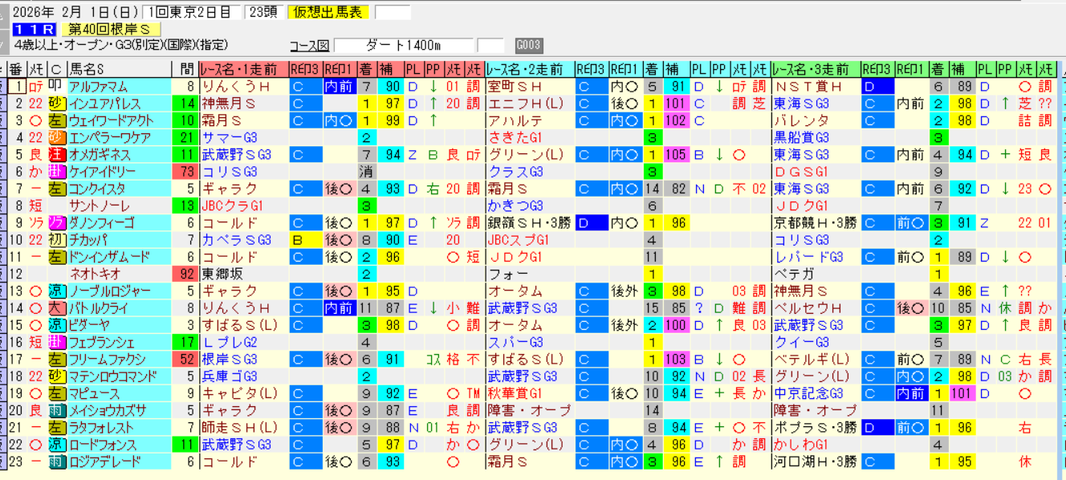Screen dimensions: 1066x480
Task: Click the レース名・3走前 column header
Action: pos(816,69)
